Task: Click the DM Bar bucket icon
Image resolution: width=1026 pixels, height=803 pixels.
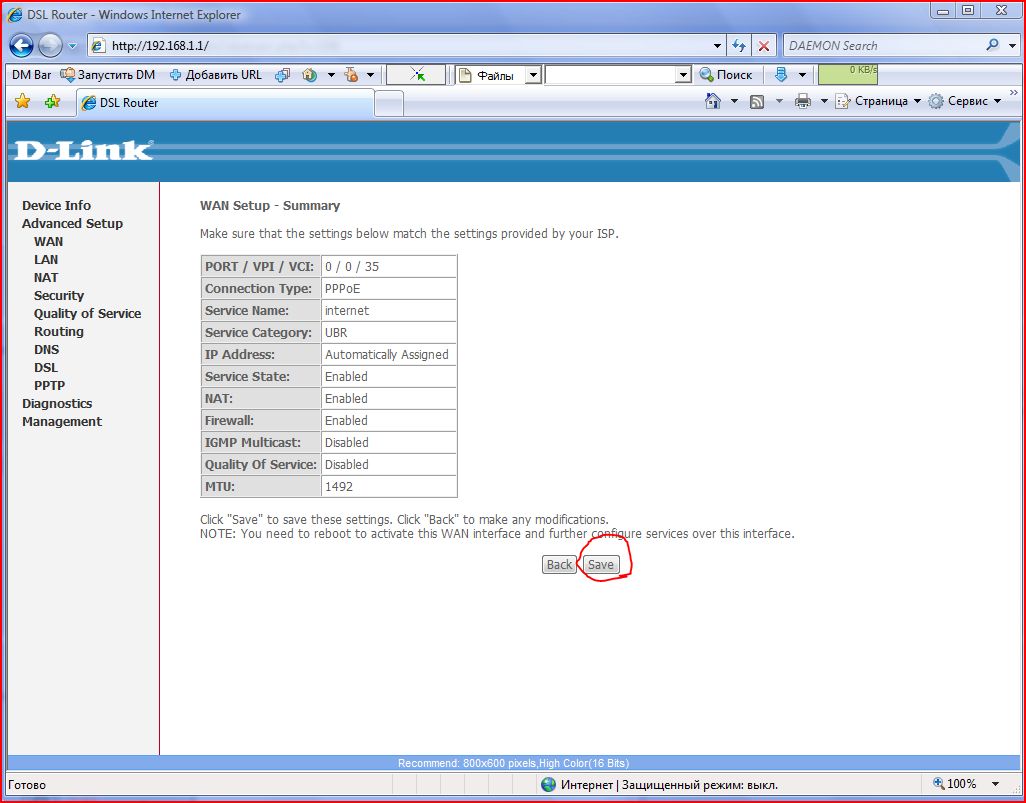Action: pyautogui.click(x=351, y=75)
